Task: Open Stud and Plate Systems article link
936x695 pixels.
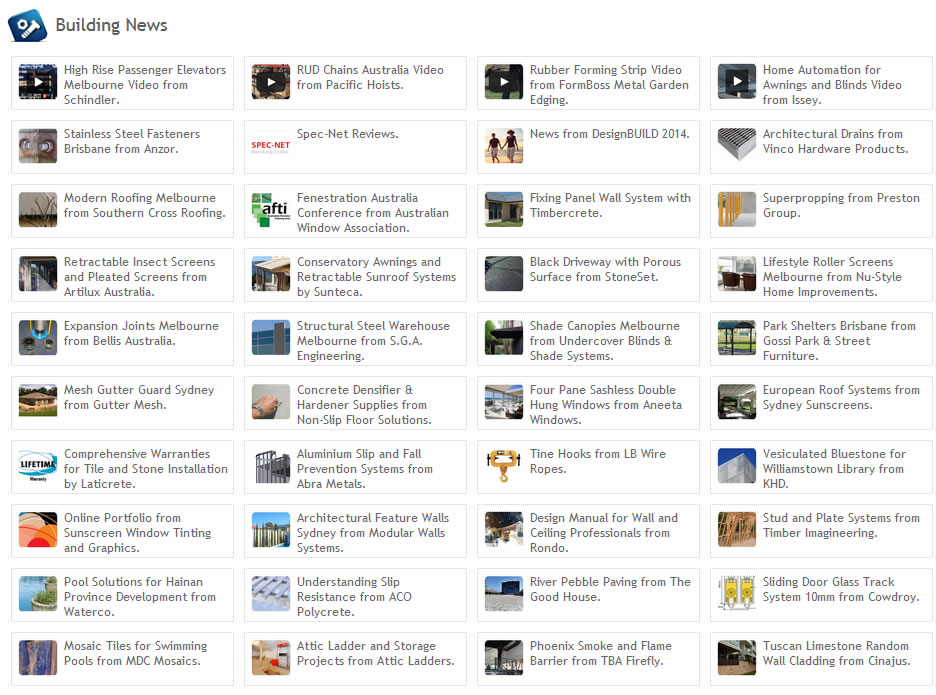Action: pos(841,525)
